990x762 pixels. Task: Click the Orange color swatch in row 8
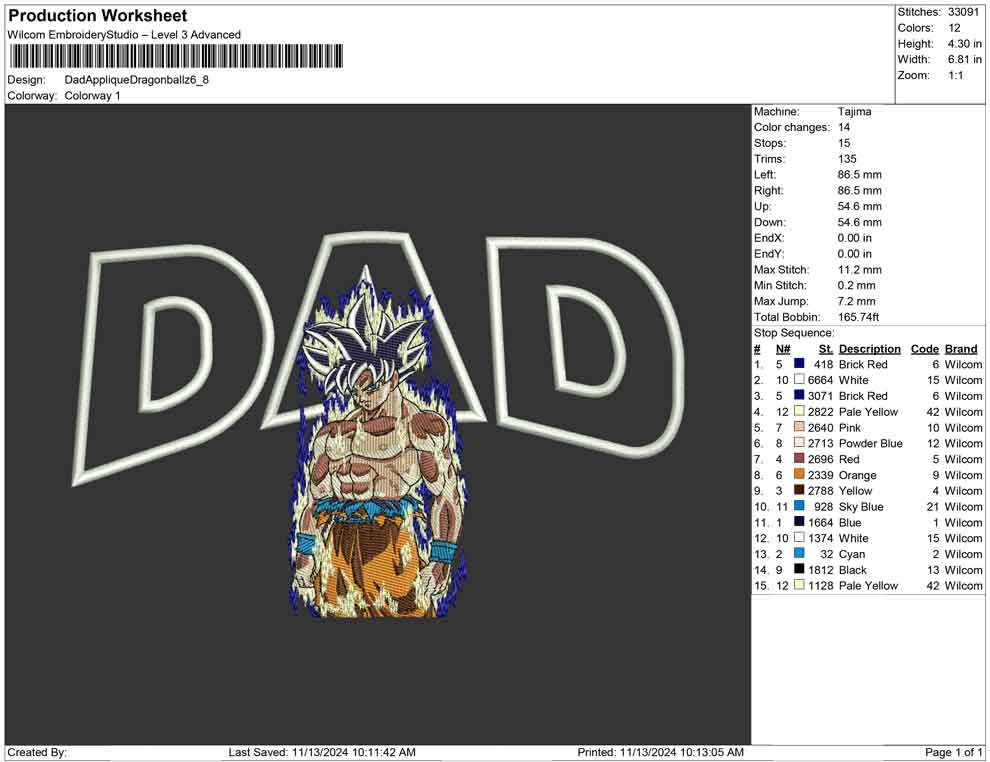point(799,474)
